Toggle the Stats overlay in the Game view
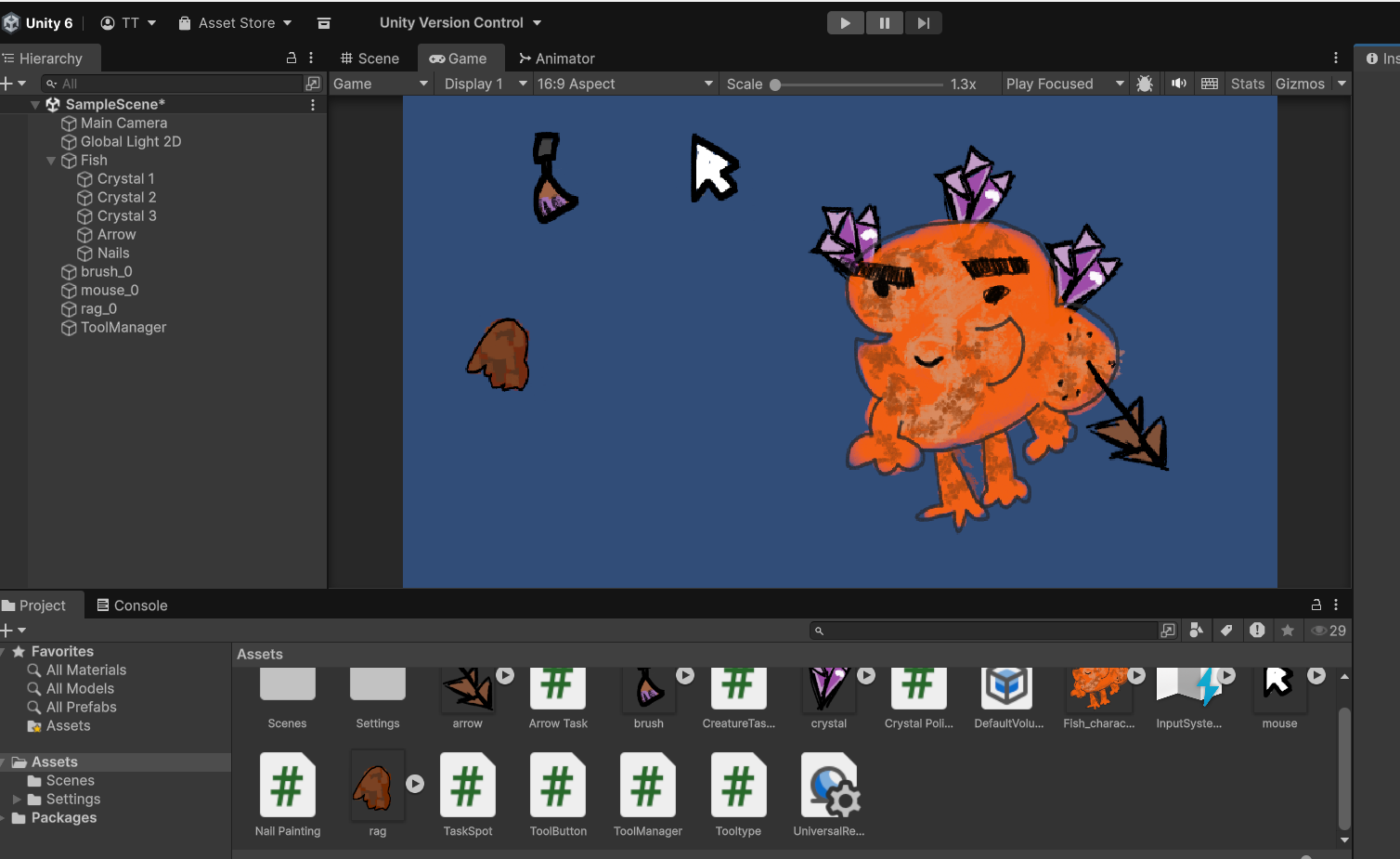This screenshot has width=1400, height=859. point(1247,84)
